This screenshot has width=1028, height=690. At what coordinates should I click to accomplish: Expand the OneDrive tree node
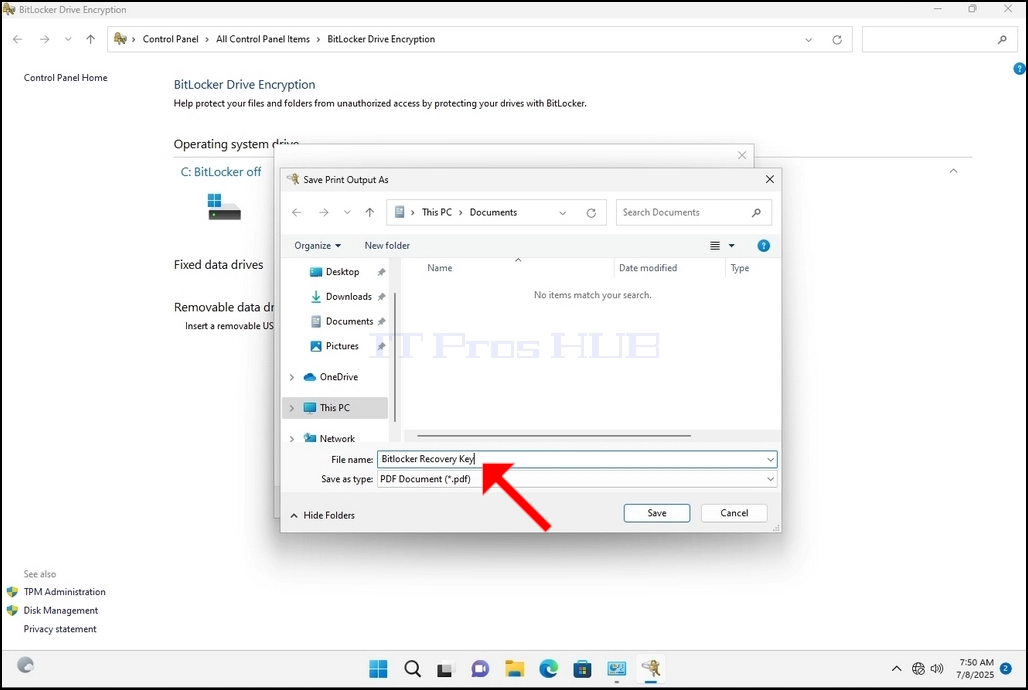pyautogui.click(x=292, y=377)
